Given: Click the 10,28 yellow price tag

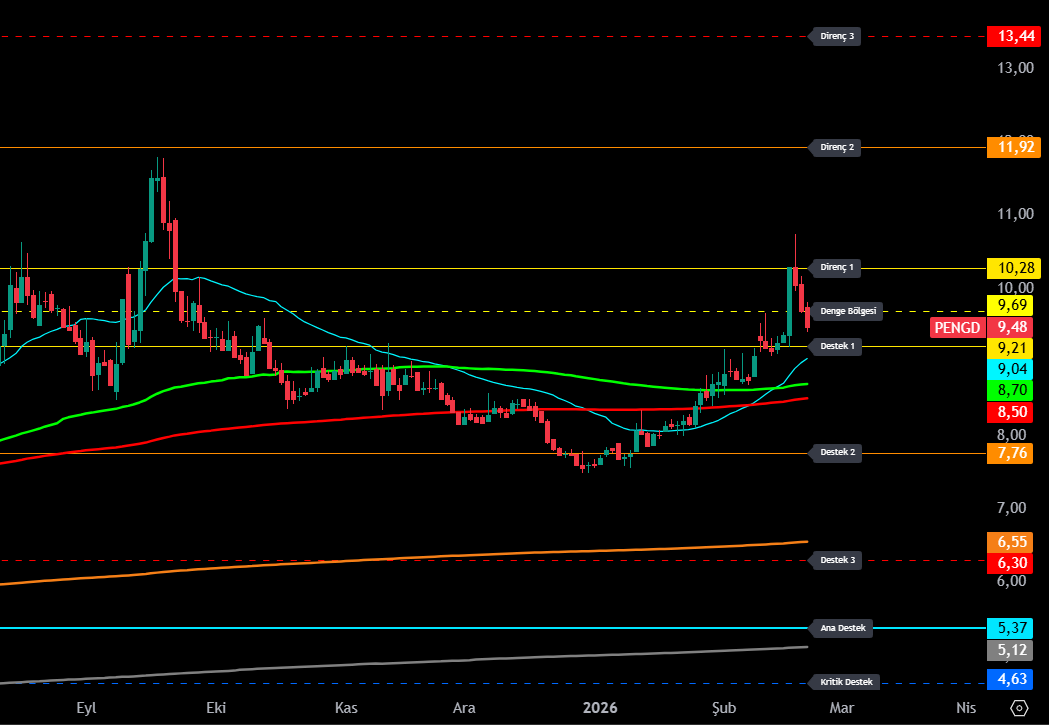Looking at the screenshot, I should pos(1014,268).
